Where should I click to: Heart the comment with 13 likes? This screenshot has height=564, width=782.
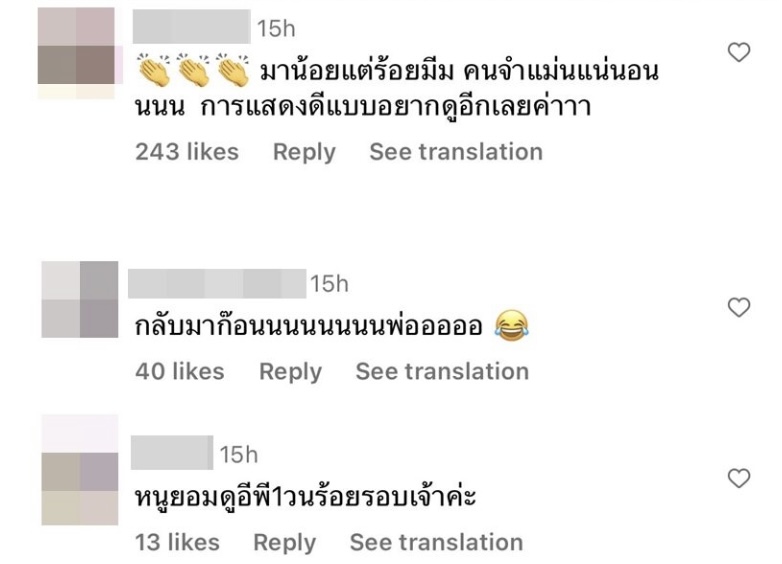click(739, 478)
